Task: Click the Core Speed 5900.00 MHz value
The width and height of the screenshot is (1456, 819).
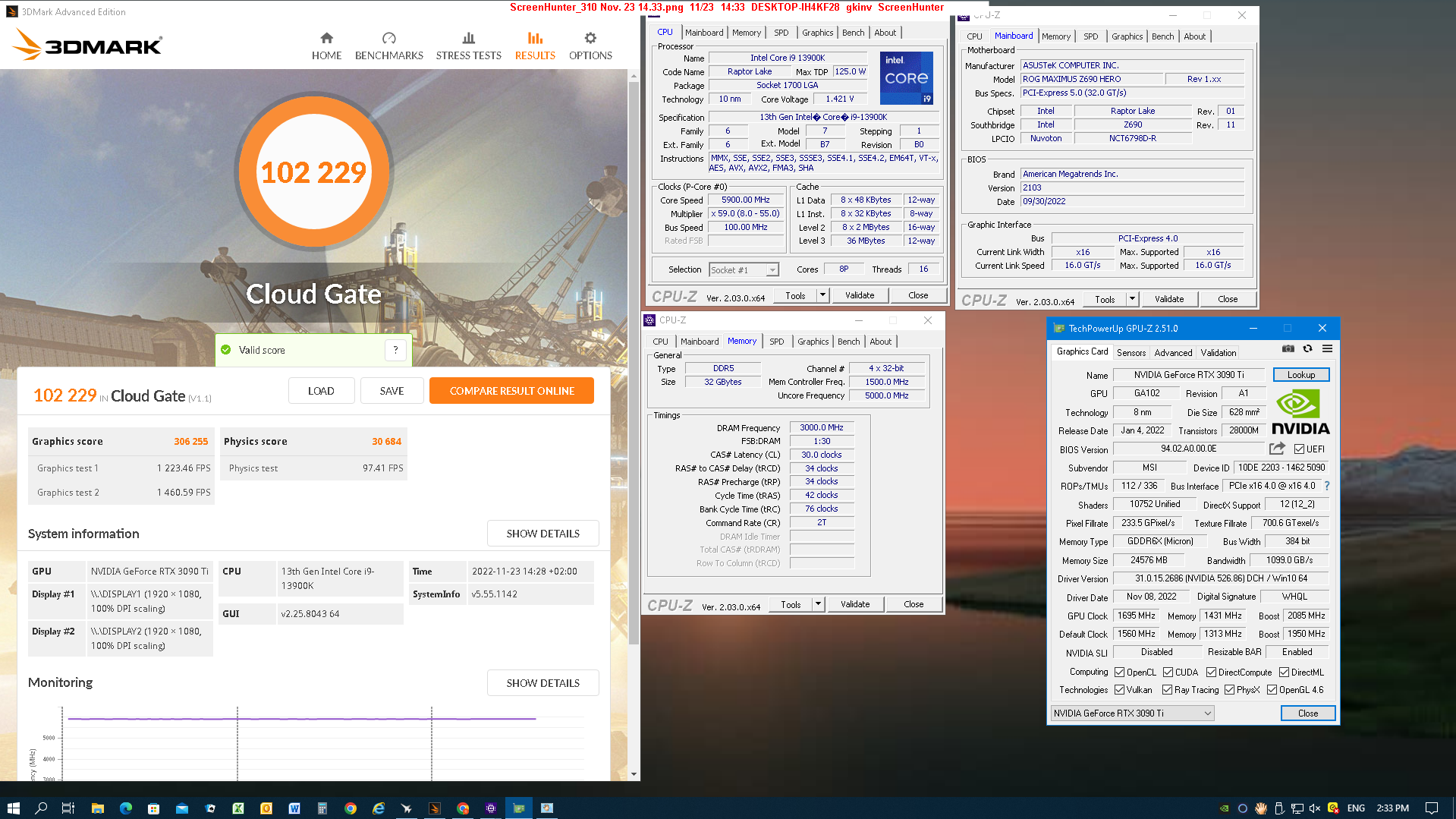Action: [x=745, y=200]
